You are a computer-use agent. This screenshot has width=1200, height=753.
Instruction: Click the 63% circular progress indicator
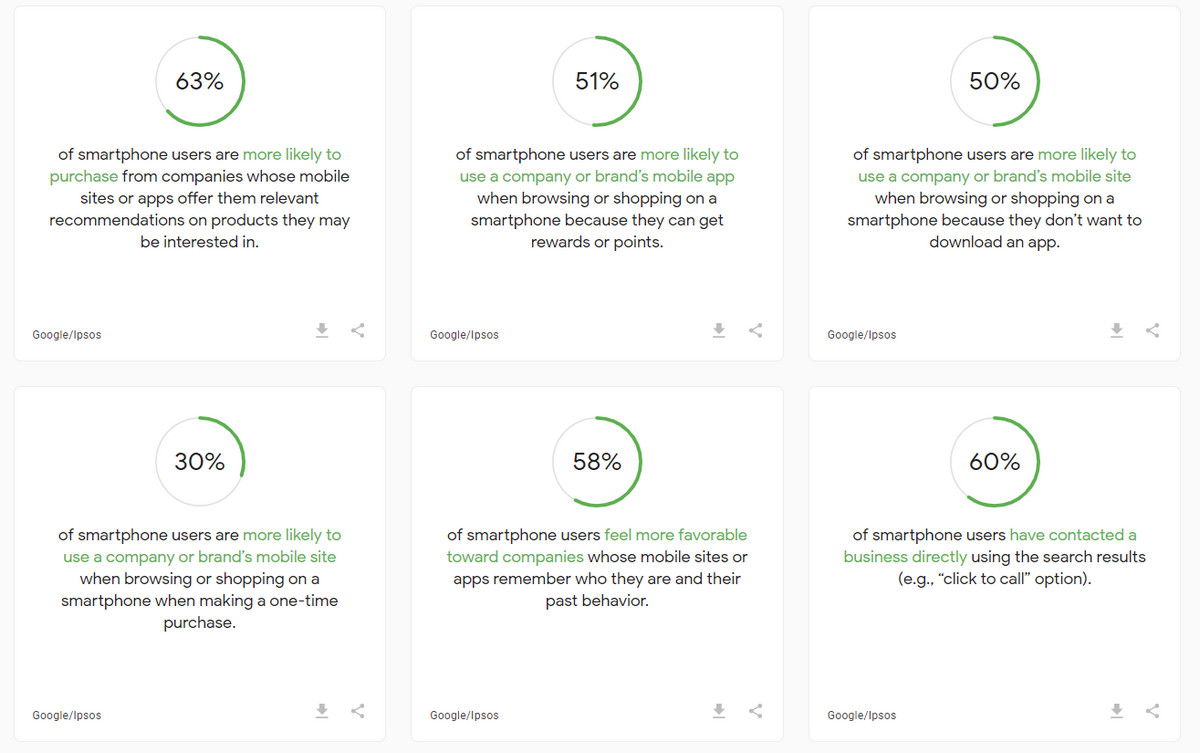click(200, 82)
